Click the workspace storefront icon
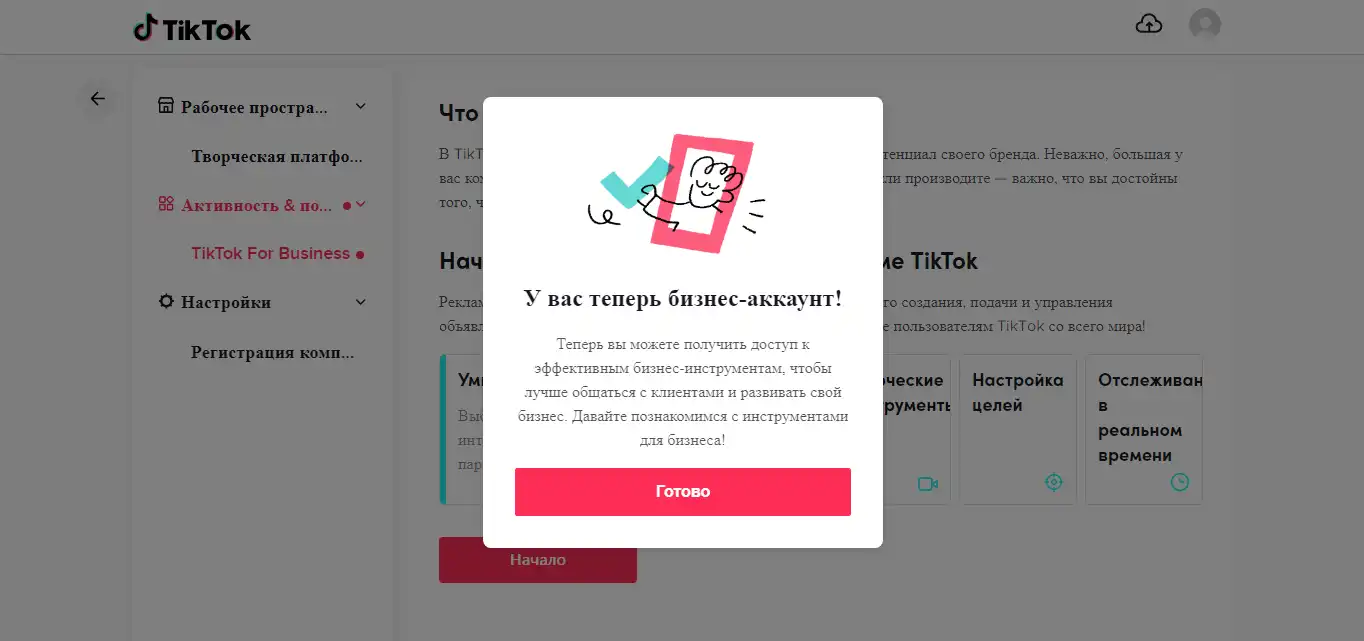This screenshot has width=1364, height=641. point(166,106)
